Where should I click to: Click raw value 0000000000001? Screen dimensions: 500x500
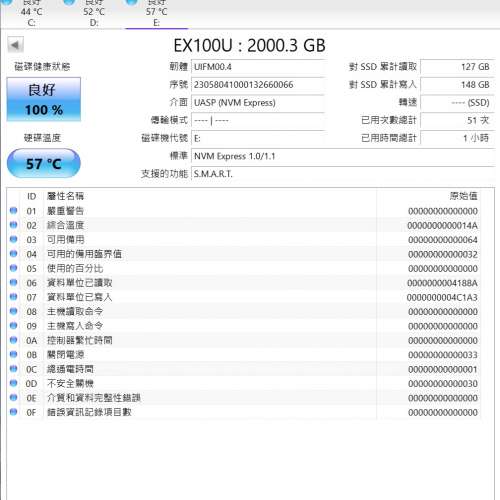click(443, 369)
